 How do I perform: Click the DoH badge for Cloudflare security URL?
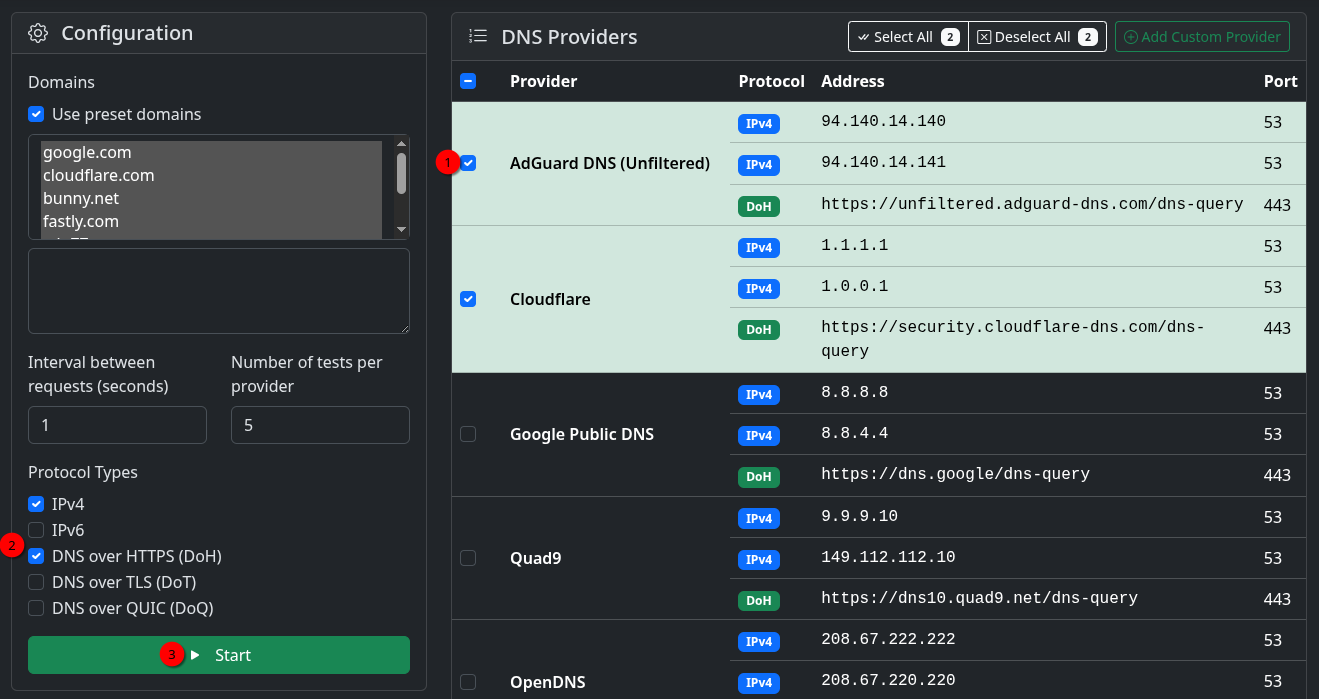pos(759,329)
